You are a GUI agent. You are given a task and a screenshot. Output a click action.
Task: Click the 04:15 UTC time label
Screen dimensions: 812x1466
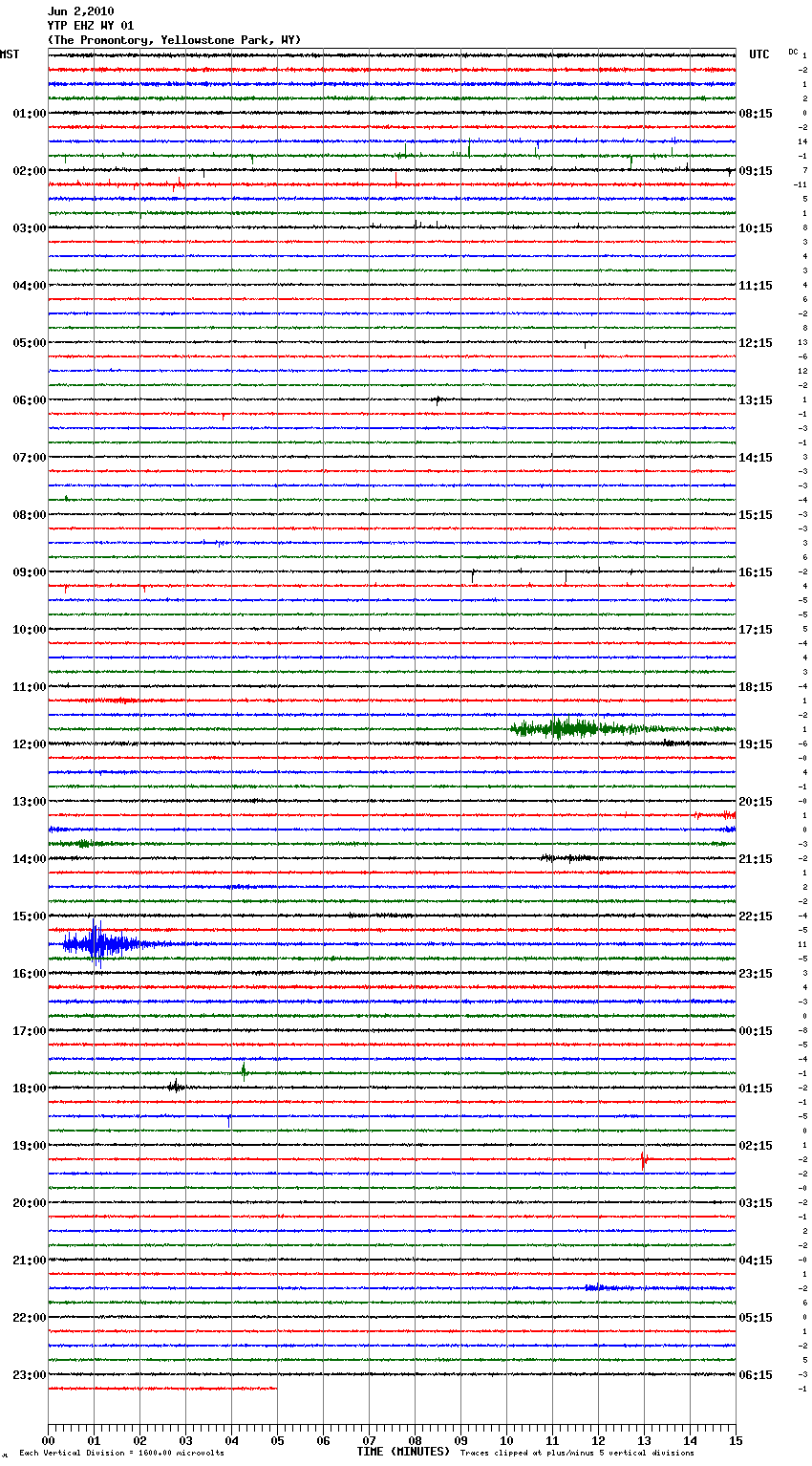756,1261
